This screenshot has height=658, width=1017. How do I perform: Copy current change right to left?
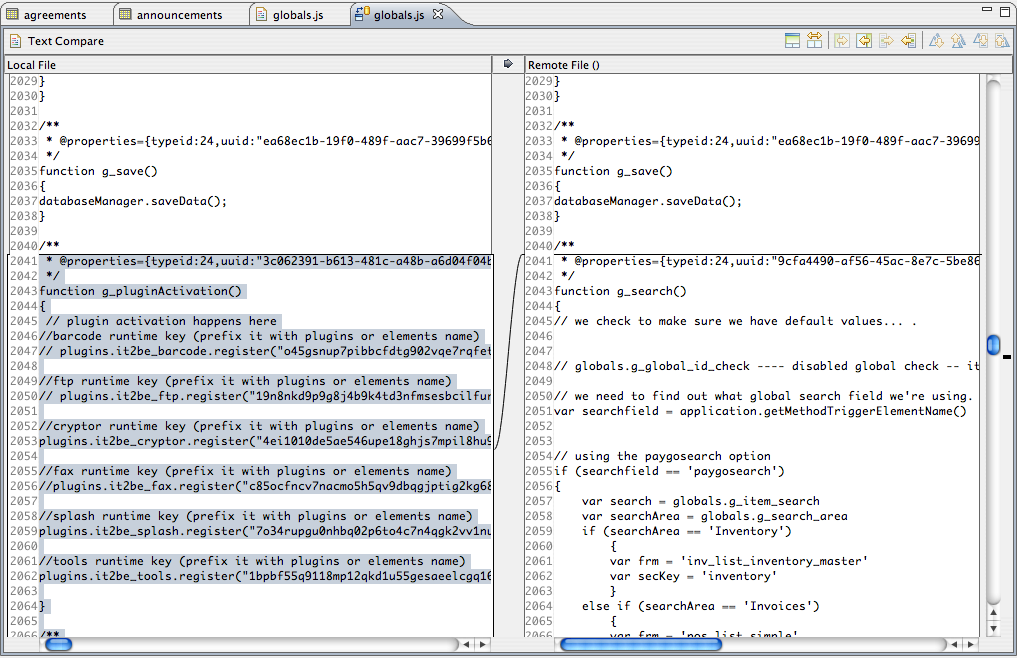coord(908,40)
